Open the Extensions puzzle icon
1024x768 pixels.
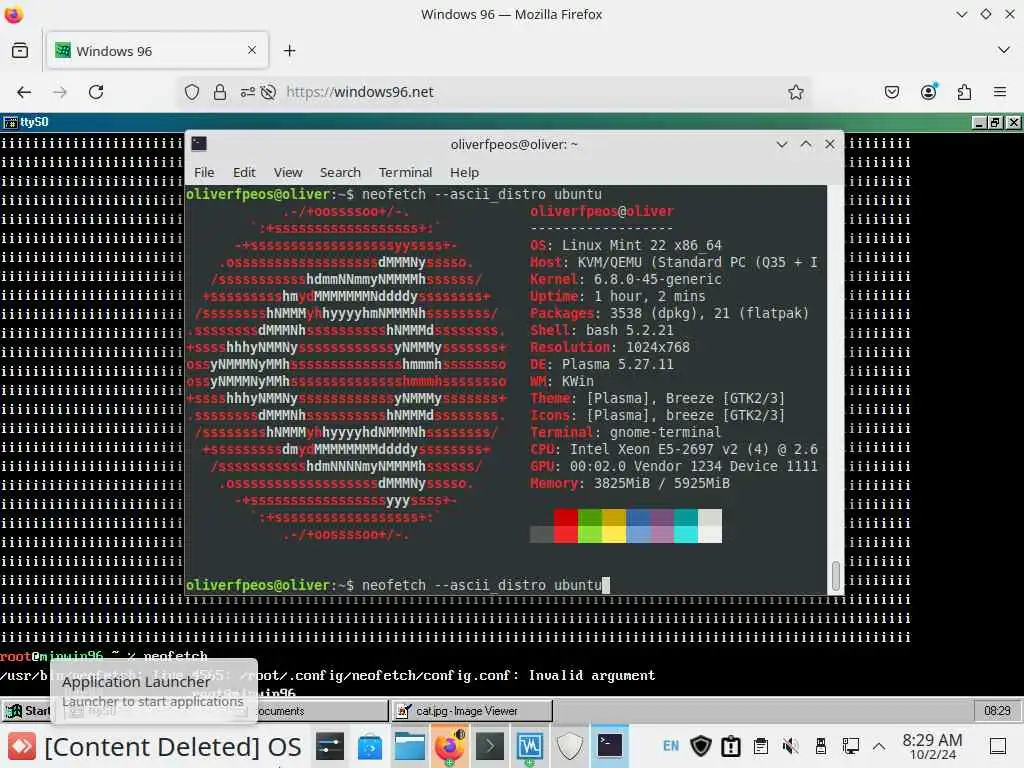(x=965, y=92)
